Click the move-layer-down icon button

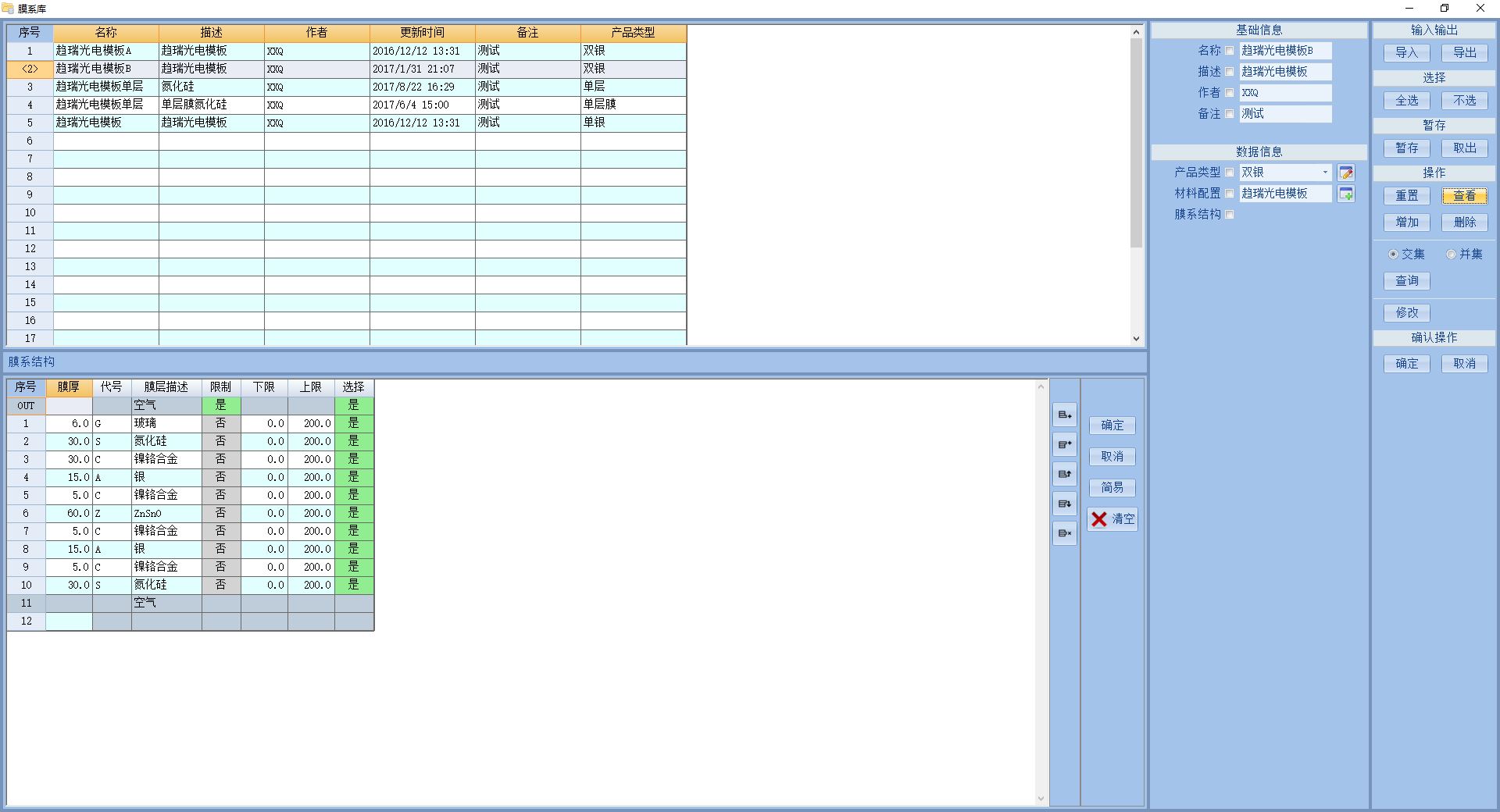tap(1065, 504)
